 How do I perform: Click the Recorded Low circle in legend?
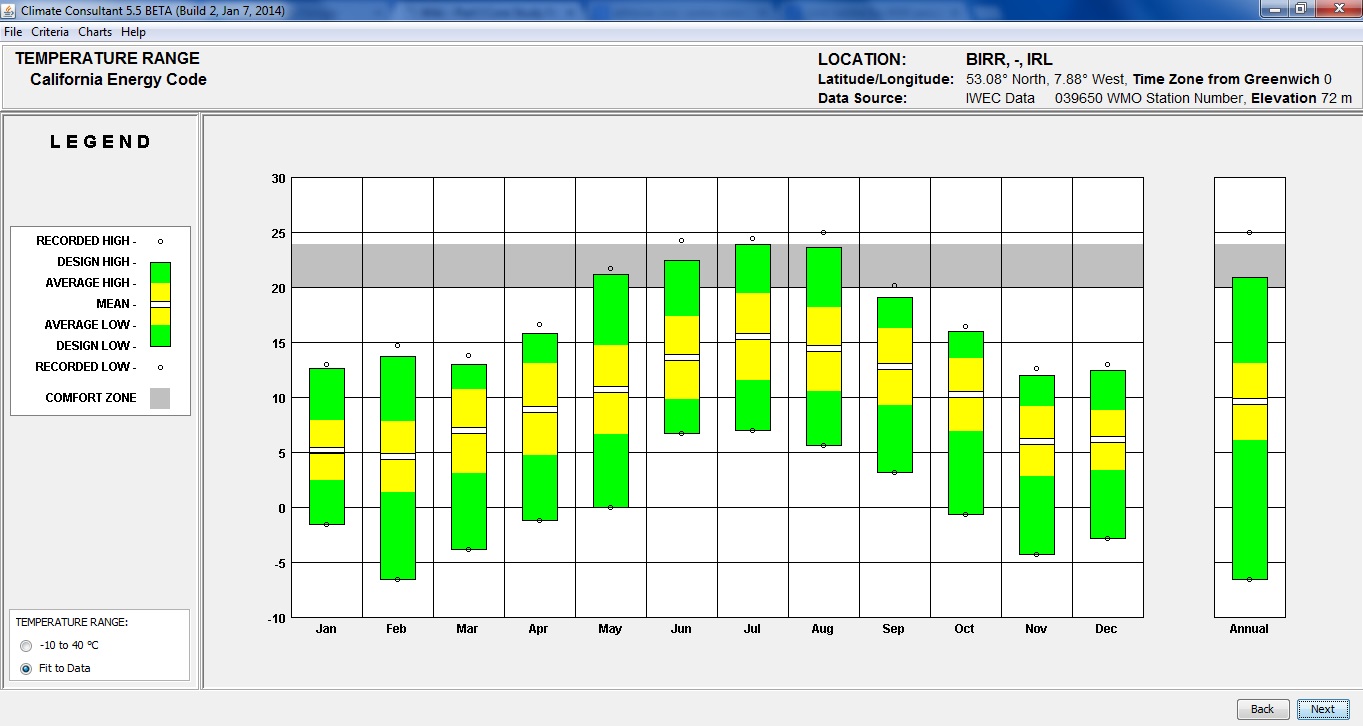(x=160, y=367)
